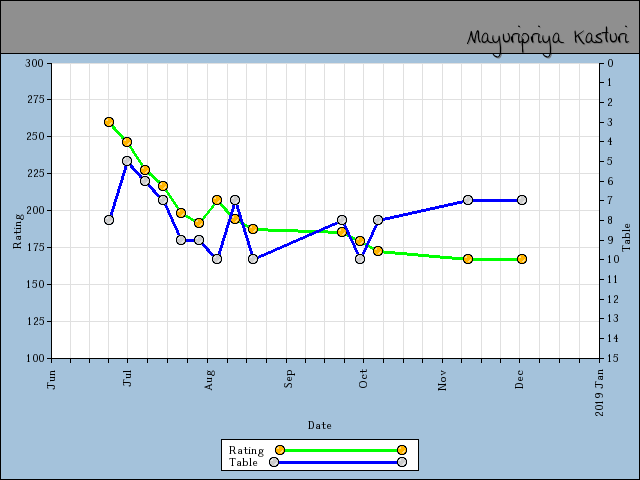
Task: Click the 'Nov' month label
Action: point(442,380)
